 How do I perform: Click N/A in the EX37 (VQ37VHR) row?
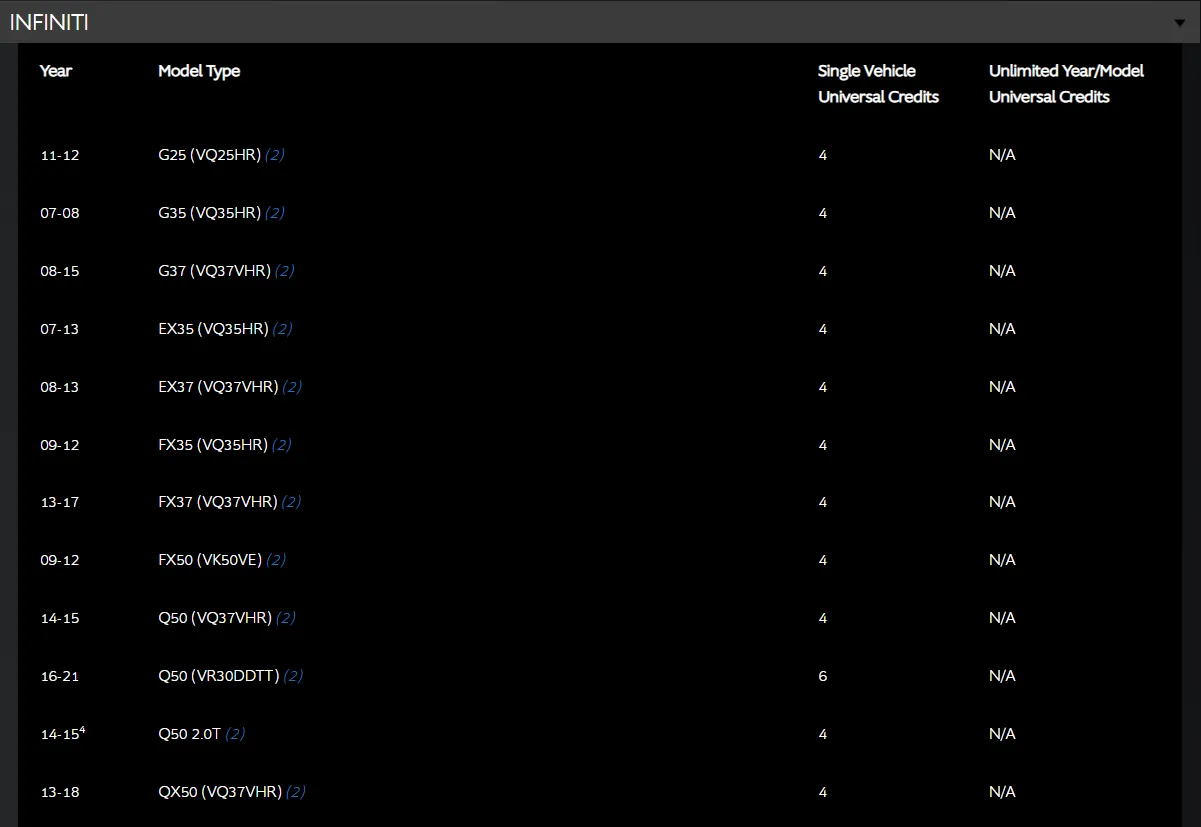(x=1002, y=387)
